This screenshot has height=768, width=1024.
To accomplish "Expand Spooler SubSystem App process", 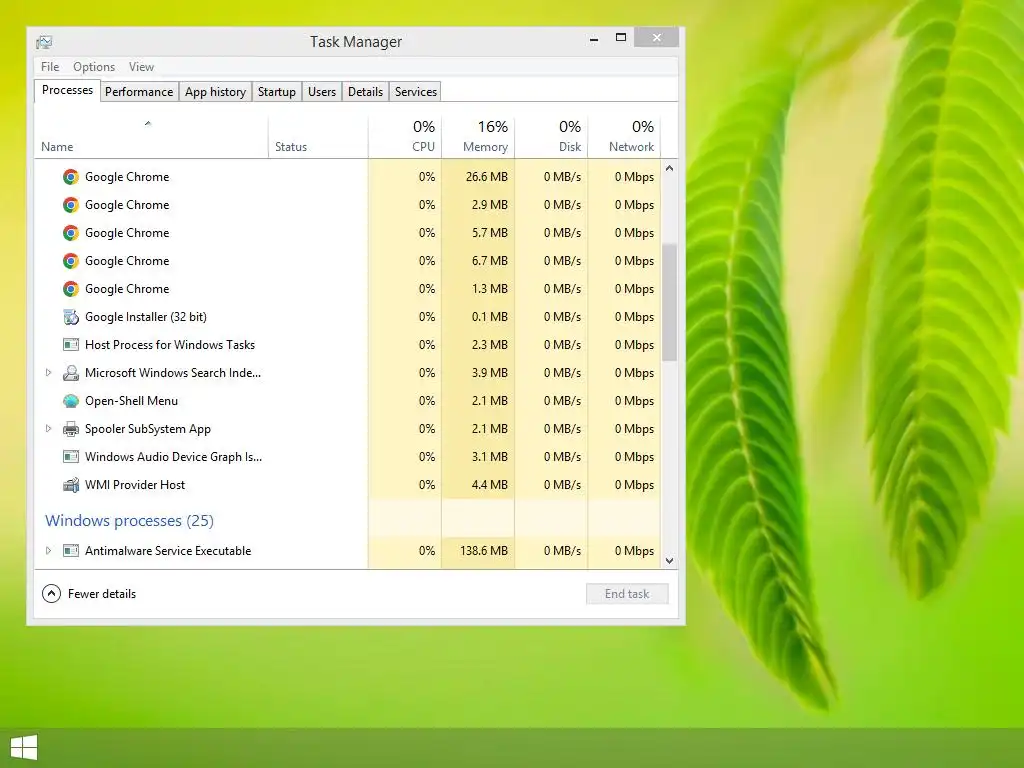I will 48,429.
